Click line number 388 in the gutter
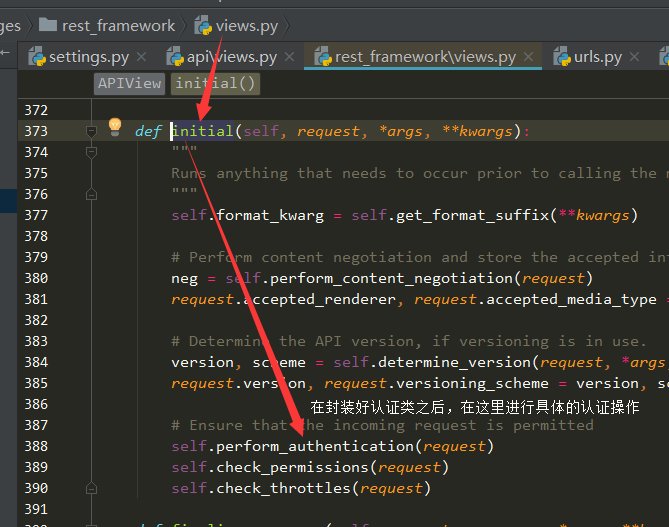This screenshot has height=527, width=669. click(36, 446)
